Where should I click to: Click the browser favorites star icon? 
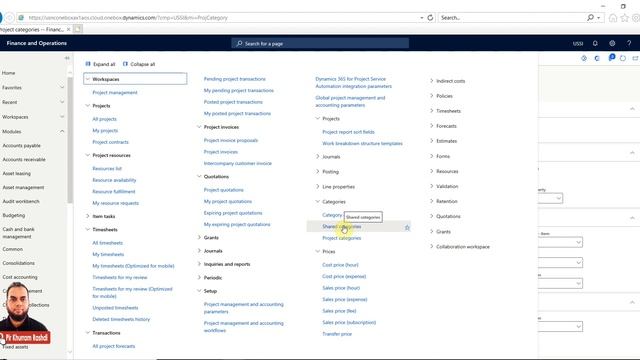(624, 18)
